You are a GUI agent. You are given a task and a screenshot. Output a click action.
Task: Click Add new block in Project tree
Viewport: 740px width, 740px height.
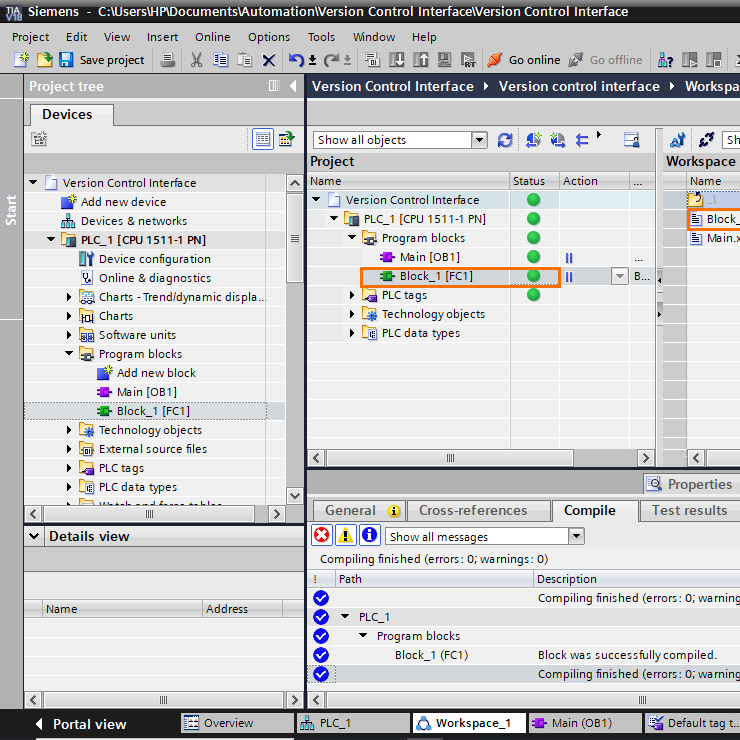(156, 373)
